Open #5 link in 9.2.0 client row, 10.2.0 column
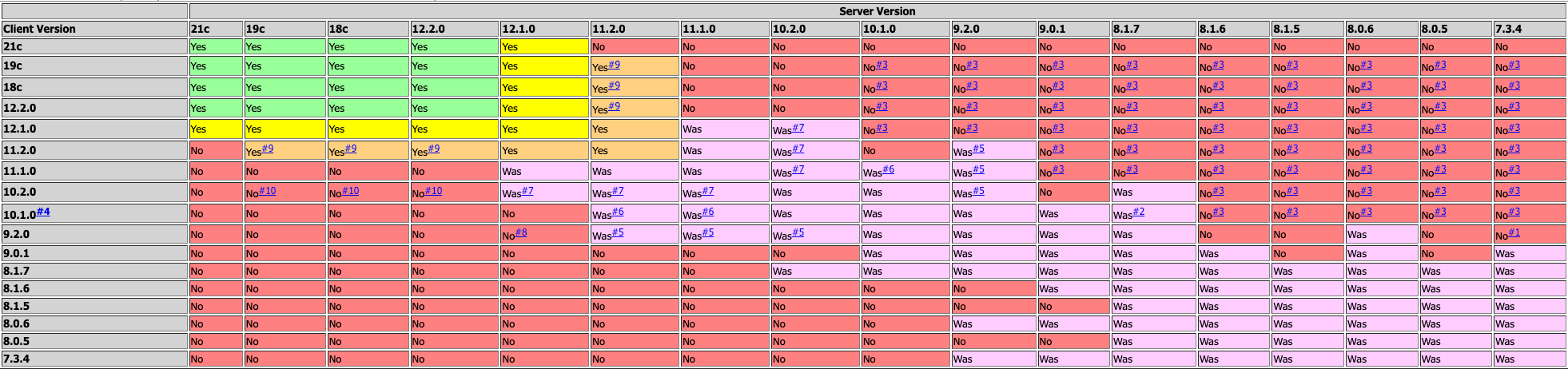This screenshot has width=1568, height=369. 798,232
